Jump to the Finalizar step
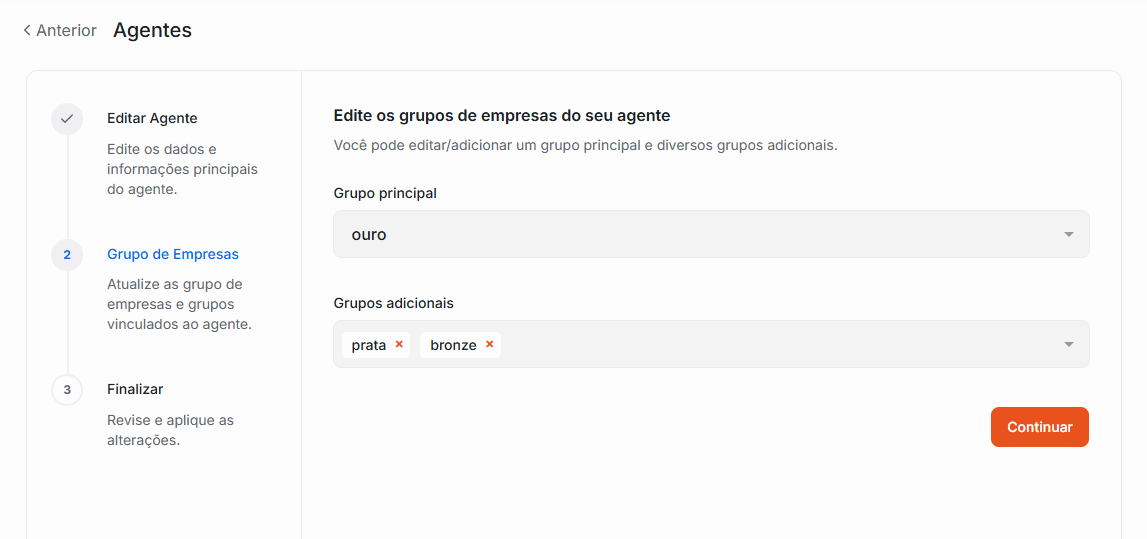Image resolution: width=1147 pixels, height=539 pixels. (135, 389)
